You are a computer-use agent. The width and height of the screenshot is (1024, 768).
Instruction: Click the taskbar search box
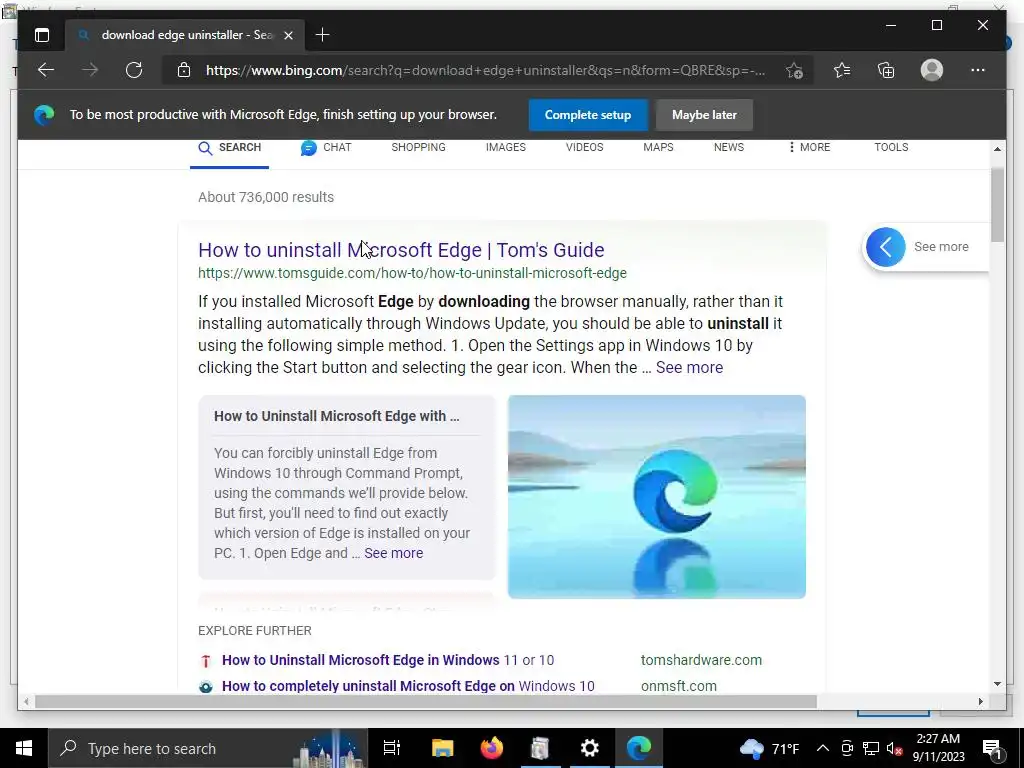[x=208, y=748]
